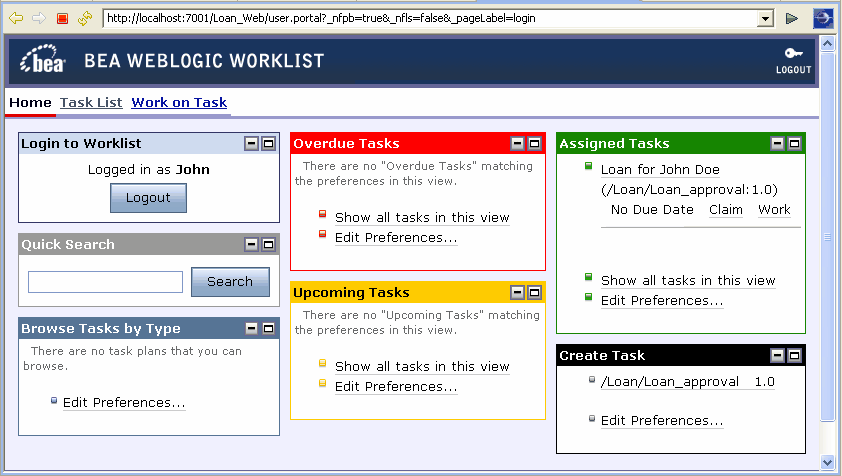Open the Work on Task tab
Screen dimensions: 842x476
point(179,103)
